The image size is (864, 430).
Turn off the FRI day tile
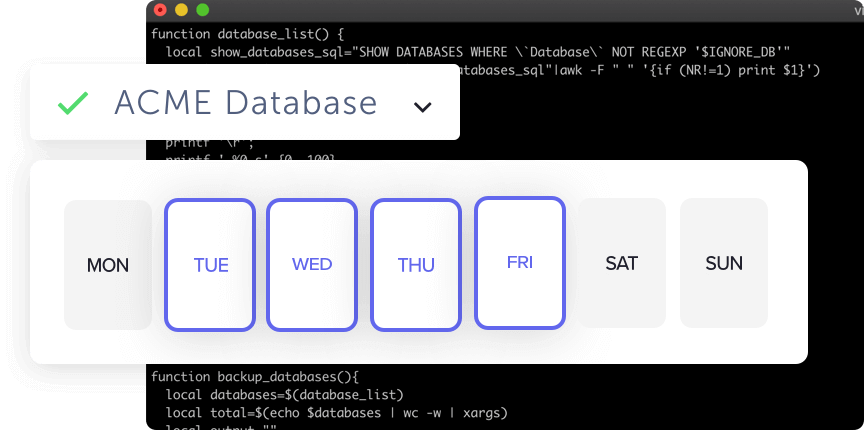pos(520,263)
